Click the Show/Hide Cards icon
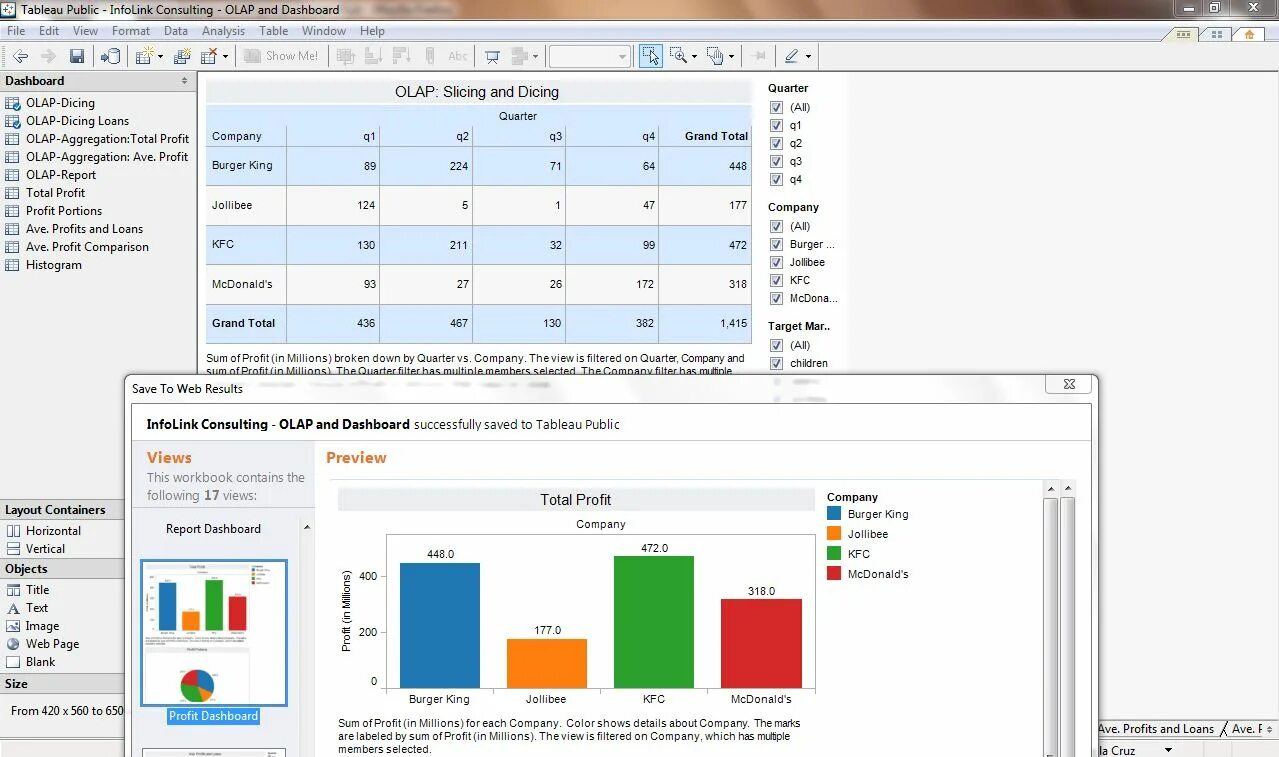The height and width of the screenshot is (757, 1279). click(519, 56)
